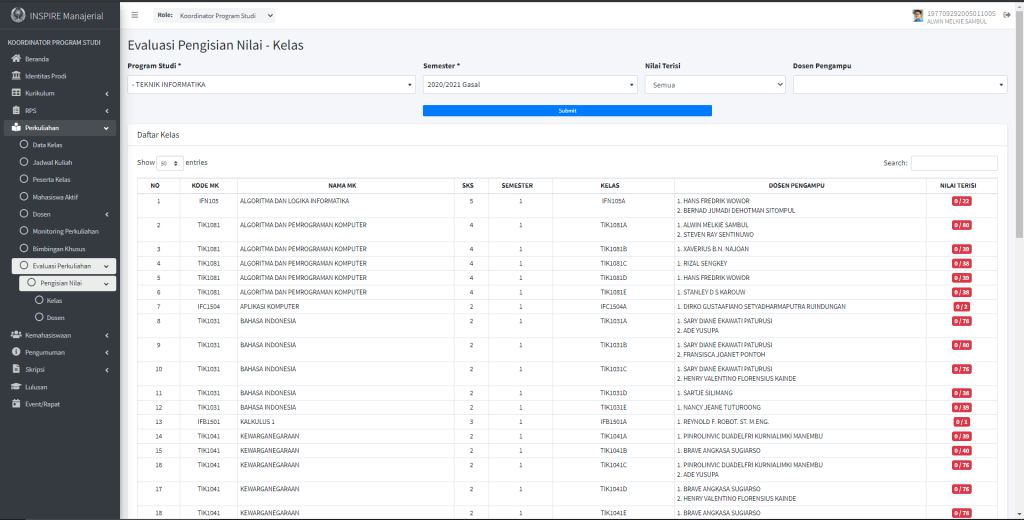
Task: Select Jadwal Kuliah circle icon
Action: coord(24,161)
